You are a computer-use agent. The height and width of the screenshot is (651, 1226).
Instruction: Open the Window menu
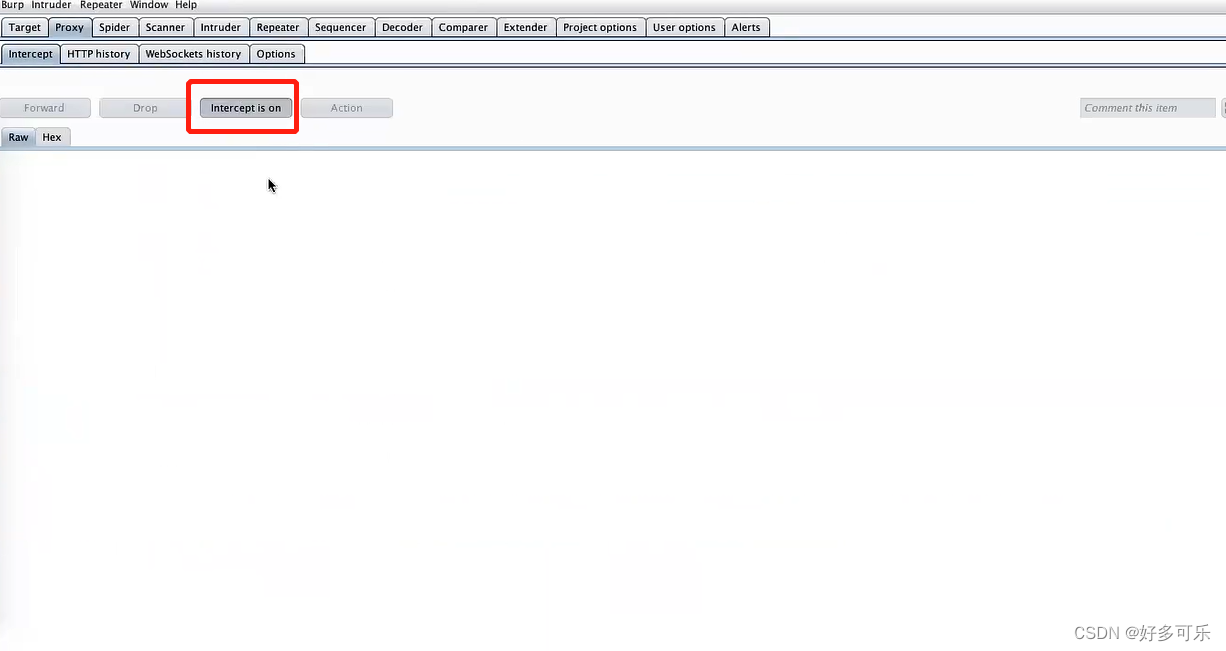(x=149, y=5)
